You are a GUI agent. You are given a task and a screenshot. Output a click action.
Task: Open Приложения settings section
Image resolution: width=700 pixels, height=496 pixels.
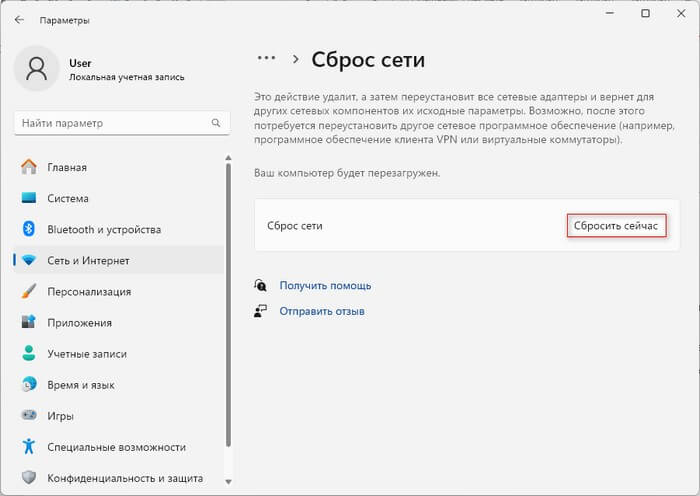pos(78,322)
